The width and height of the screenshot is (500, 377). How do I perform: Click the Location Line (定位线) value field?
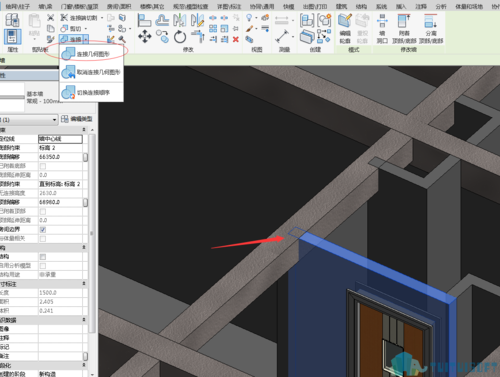pyautogui.click(x=60, y=139)
